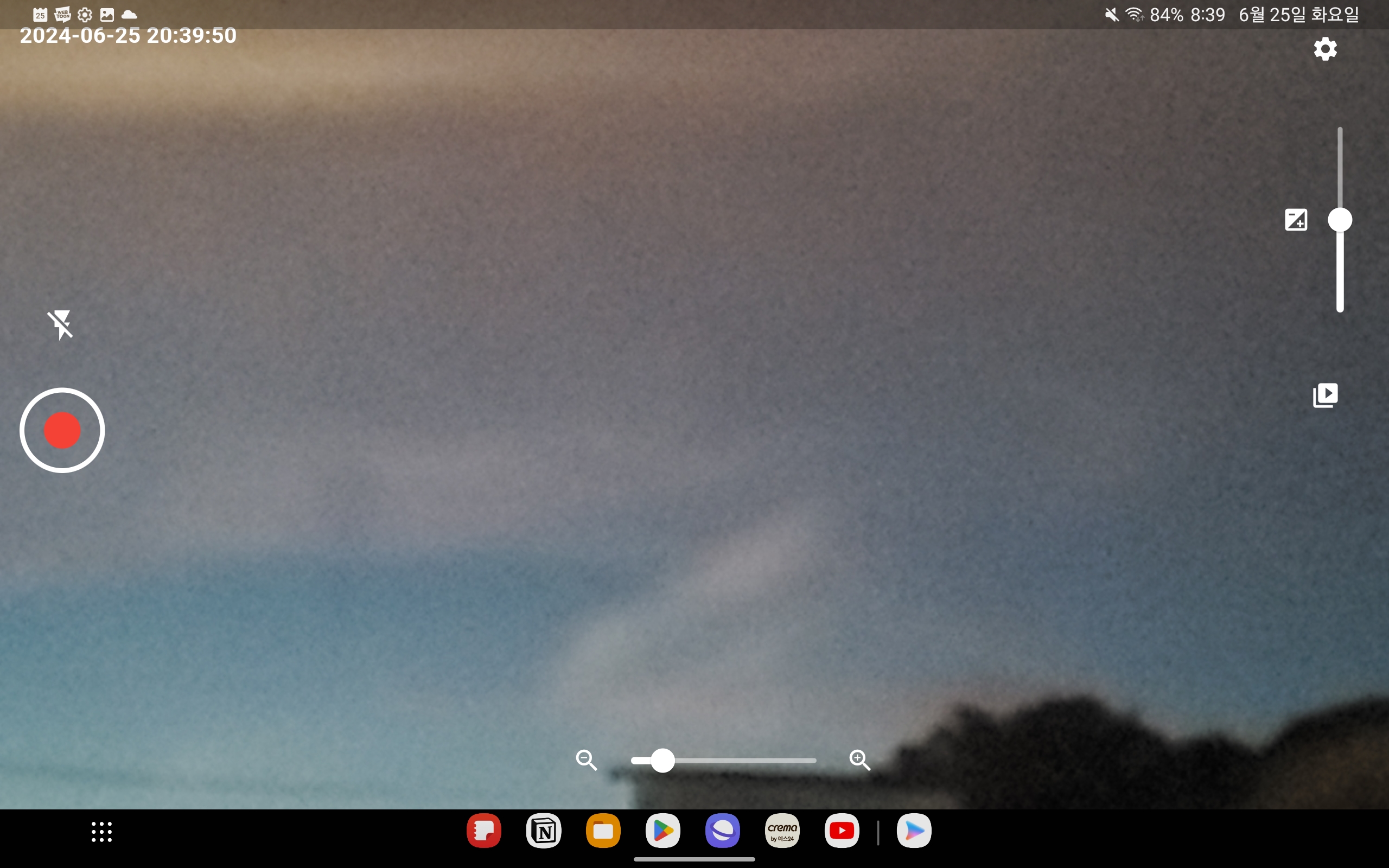Viewport: 1389px width, 868px height.
Task: Click the zoom slider handle
Action: 662,760
